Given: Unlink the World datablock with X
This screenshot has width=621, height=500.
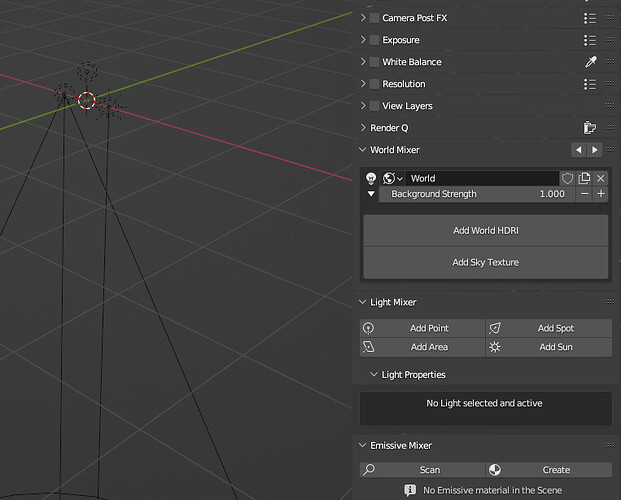Looking at the screenshot, I should tap(600, 178).
